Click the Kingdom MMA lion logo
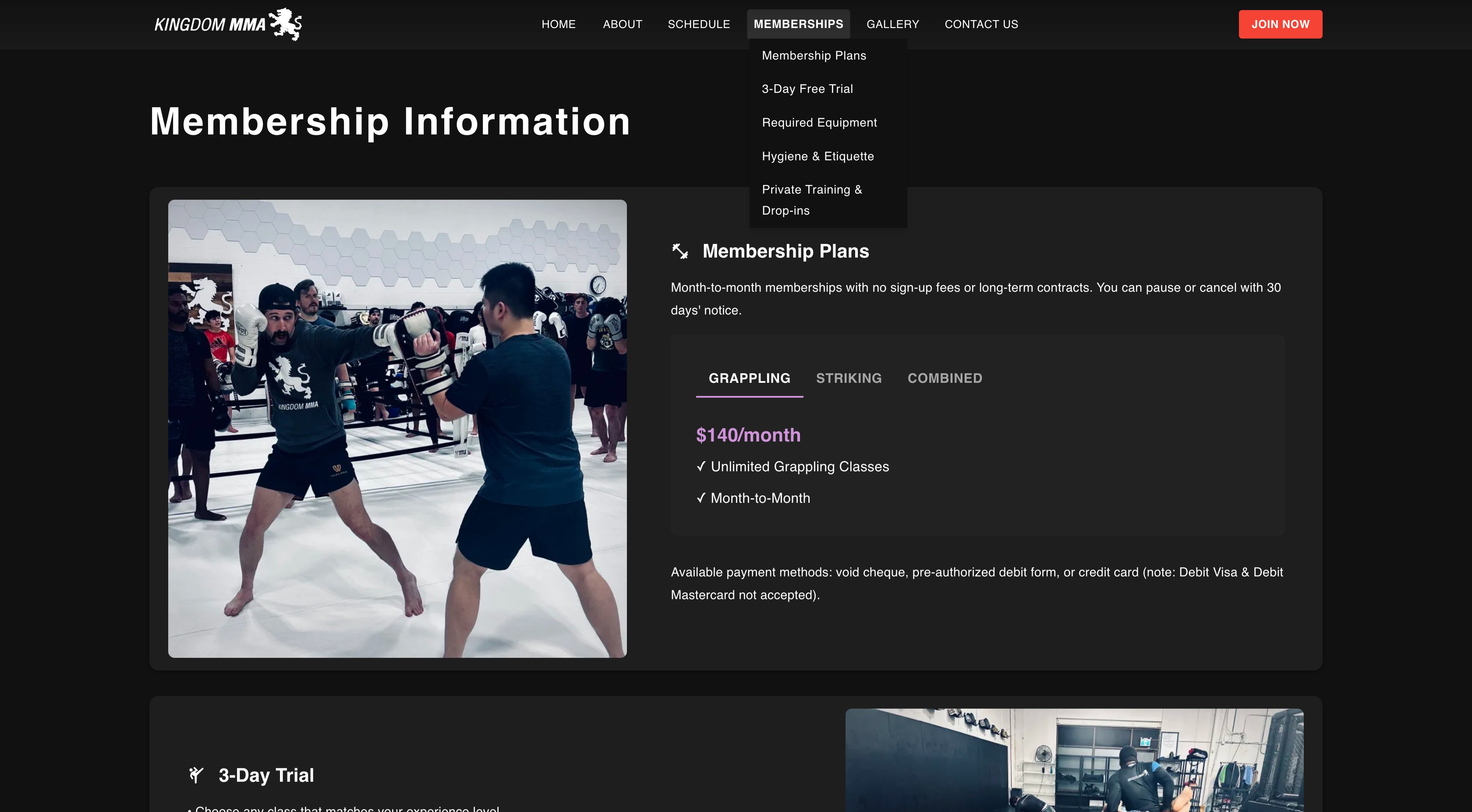The width and height of the screenshot is (1472, 812). [x=285, y=24]
